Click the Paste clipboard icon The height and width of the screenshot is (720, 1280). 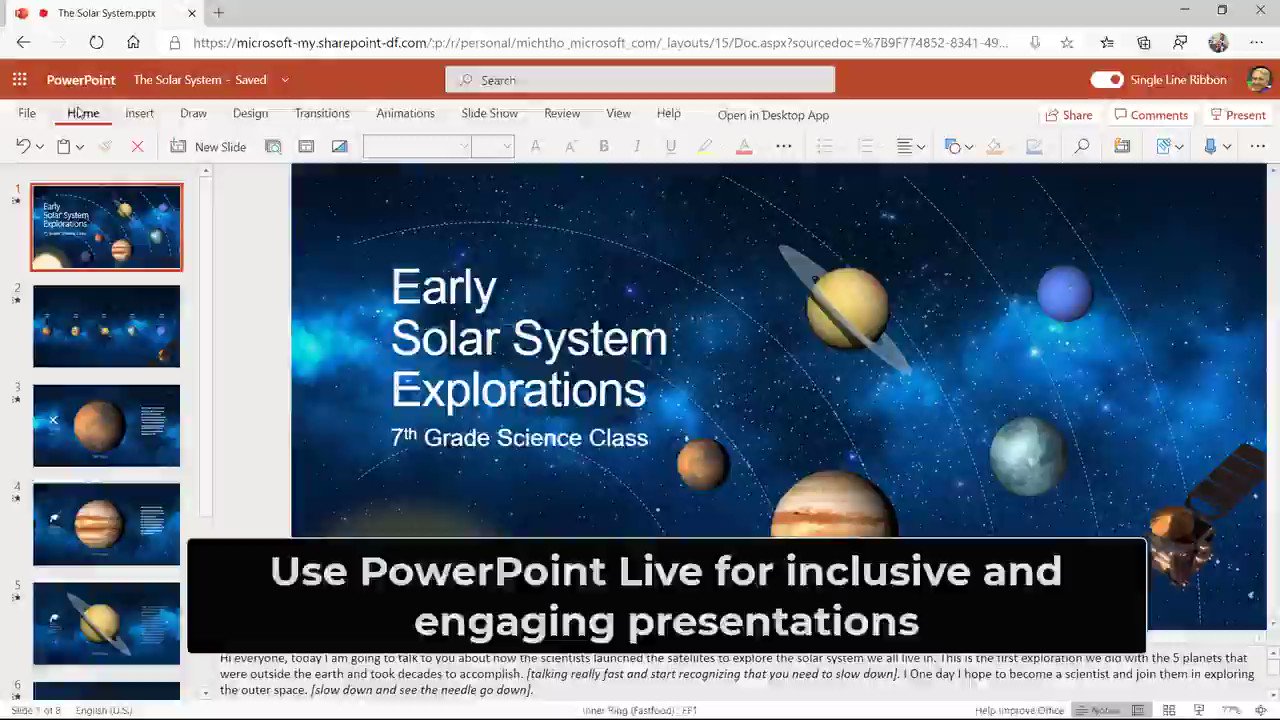tap(64, 146)
